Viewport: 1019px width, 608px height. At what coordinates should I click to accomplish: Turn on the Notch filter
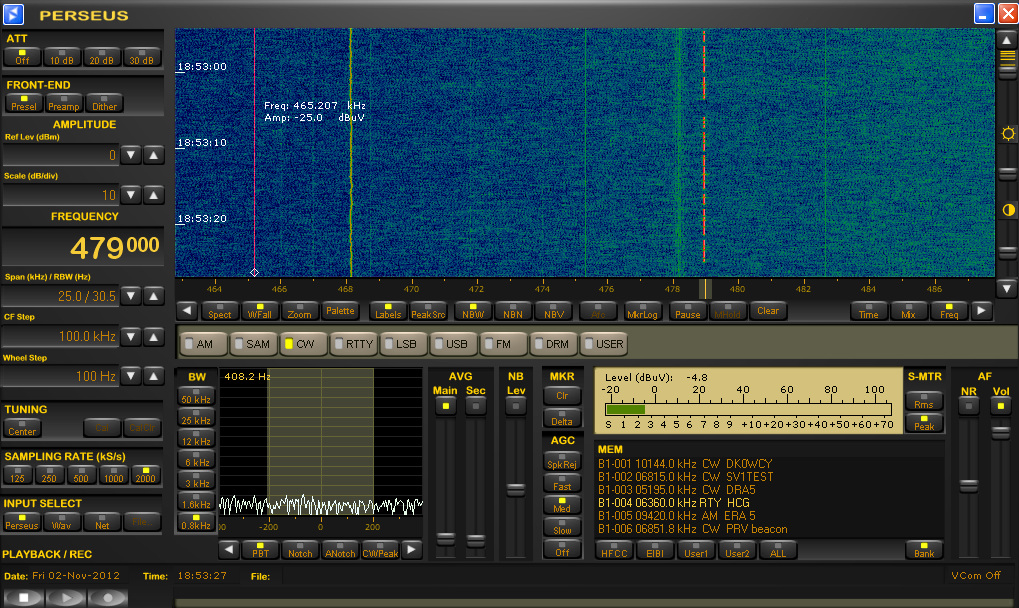point(300,550)
